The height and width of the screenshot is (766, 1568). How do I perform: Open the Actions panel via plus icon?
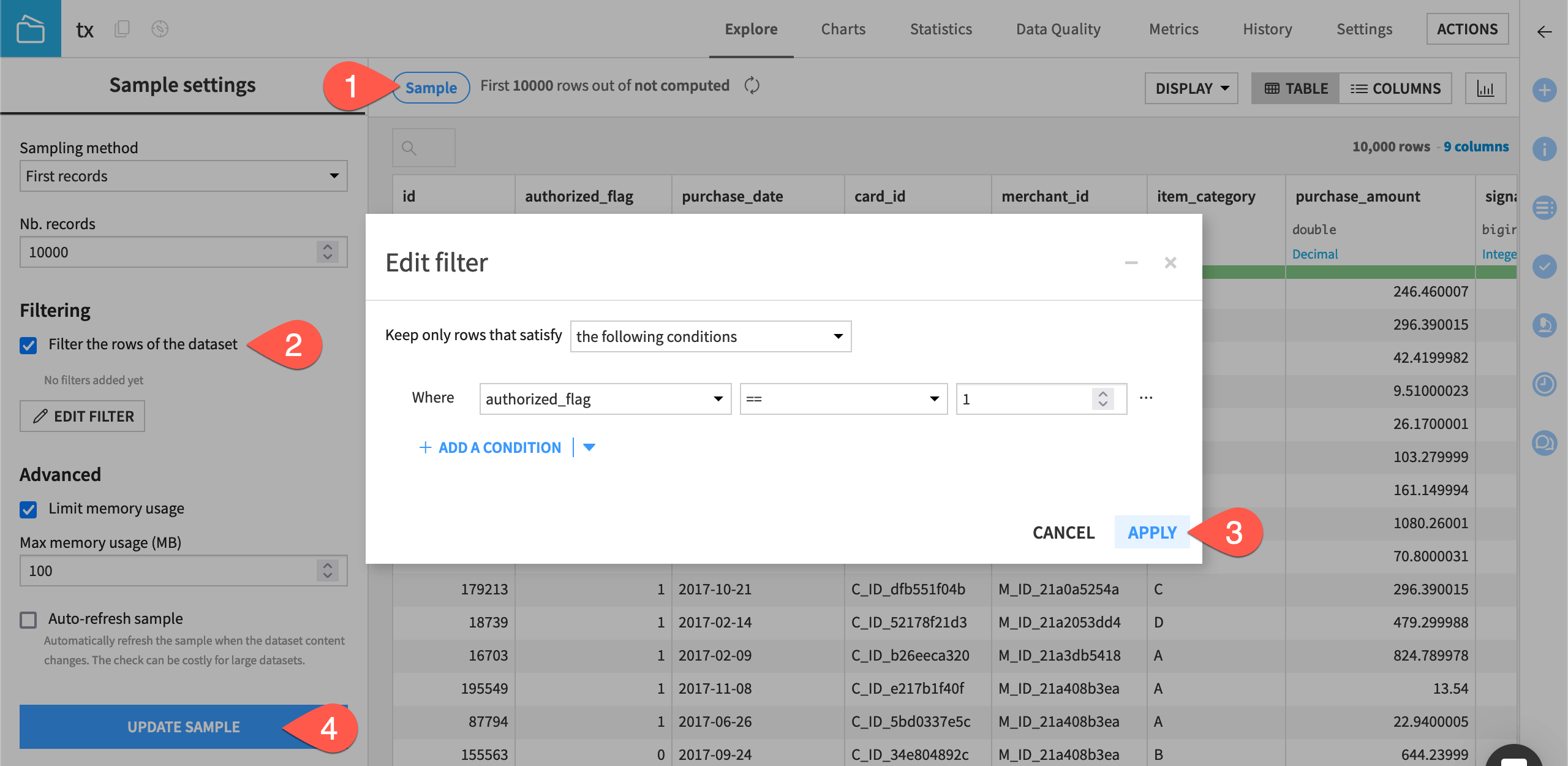(x=1545, y=89)
